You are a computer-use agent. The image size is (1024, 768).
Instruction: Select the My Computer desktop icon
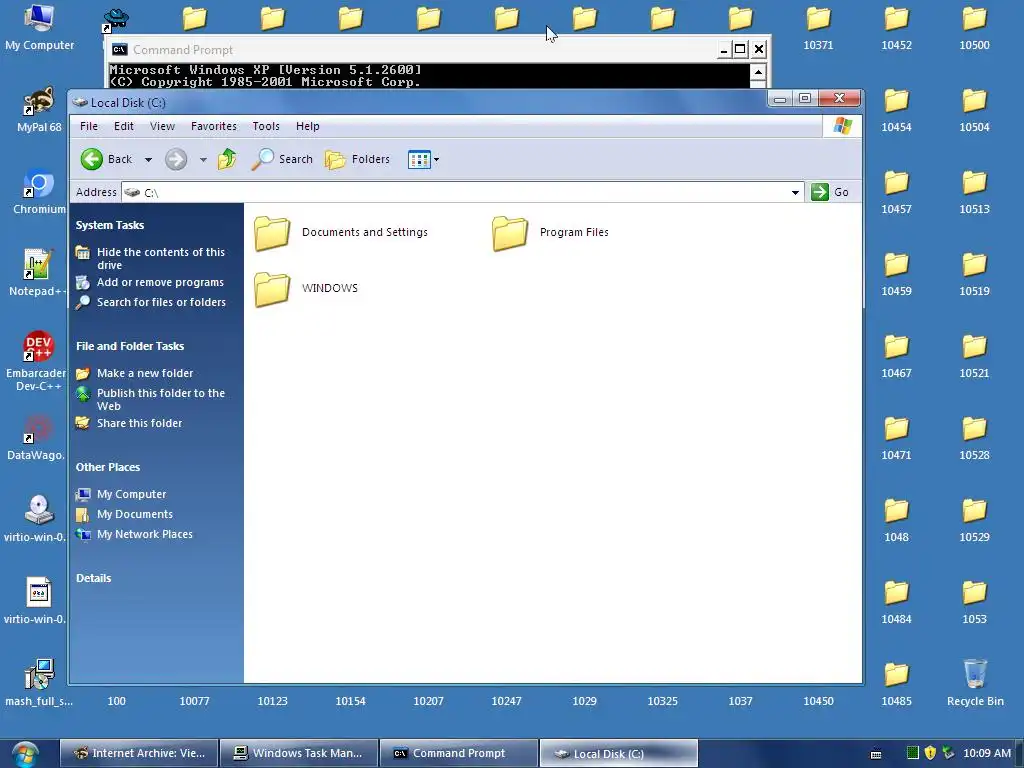[x=39, y=27]
